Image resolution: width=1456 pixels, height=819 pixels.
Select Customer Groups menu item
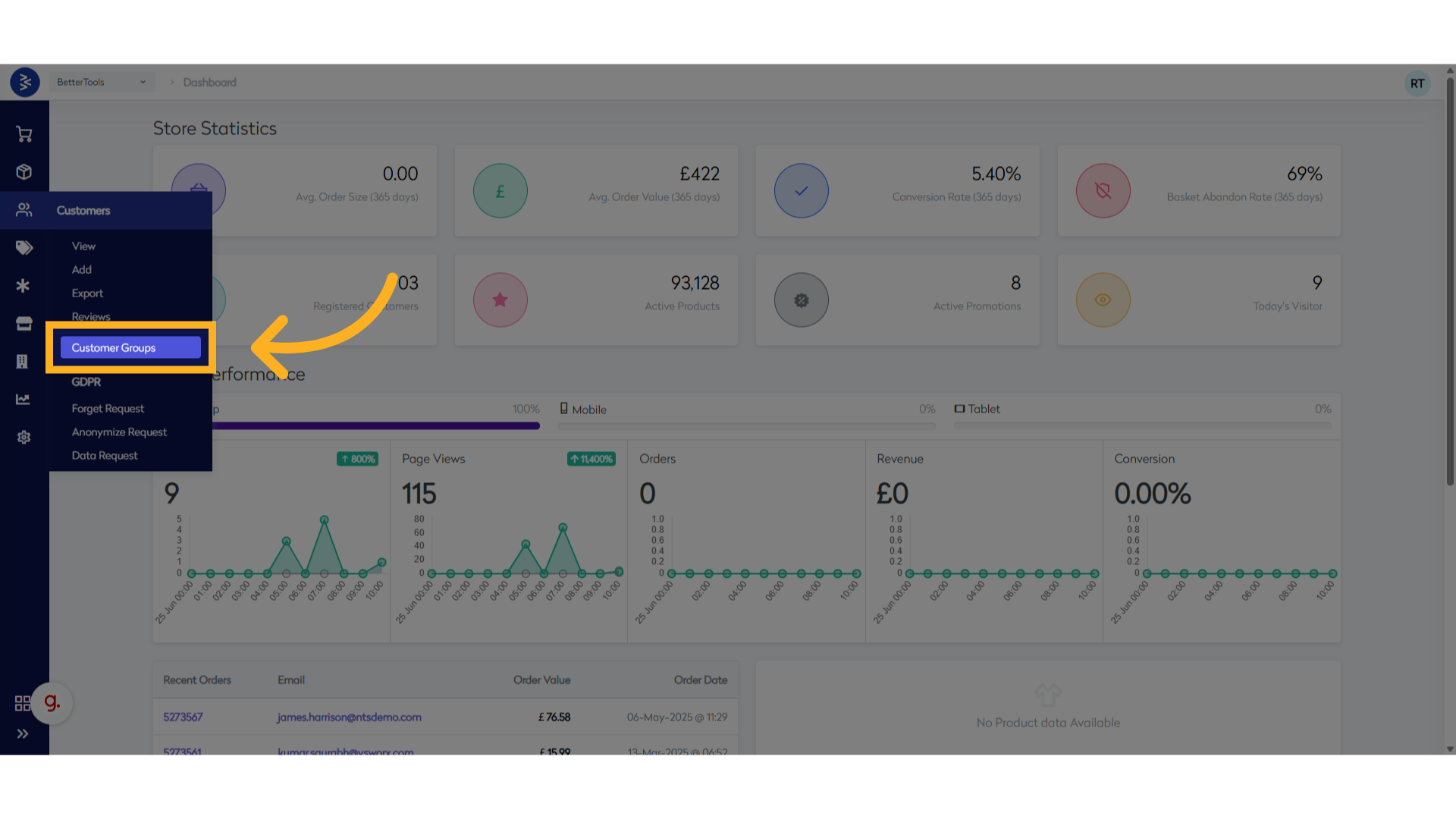[130, 347]
